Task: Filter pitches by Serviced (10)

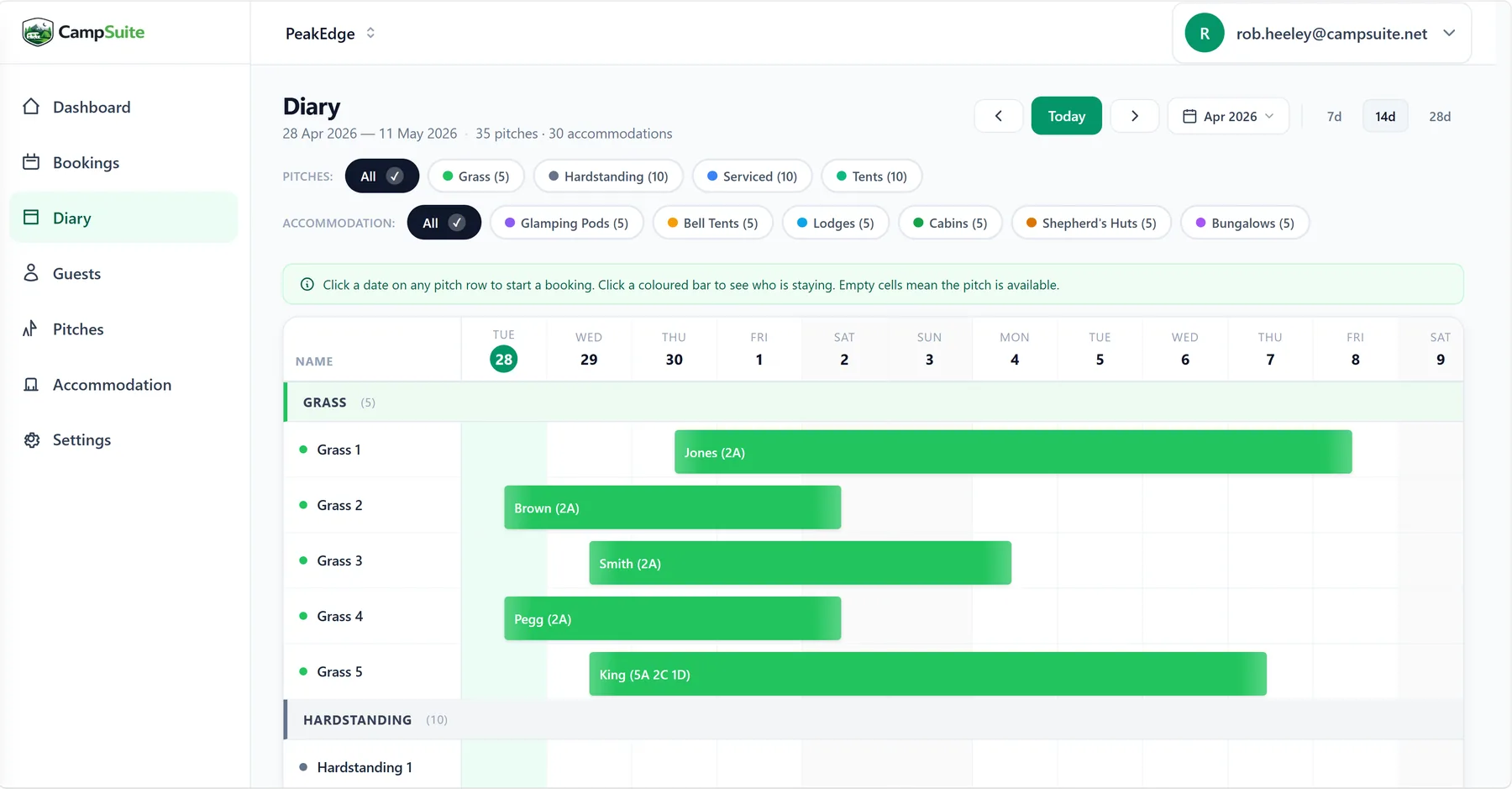Action: [x=752, y=176]
